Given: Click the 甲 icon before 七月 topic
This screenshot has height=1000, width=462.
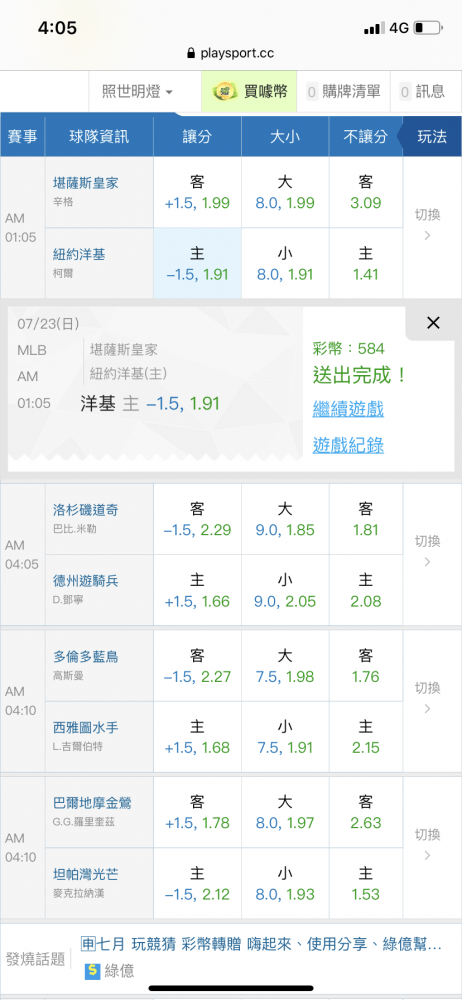Looking at the screenshot, I should click(x=89, y=943).
